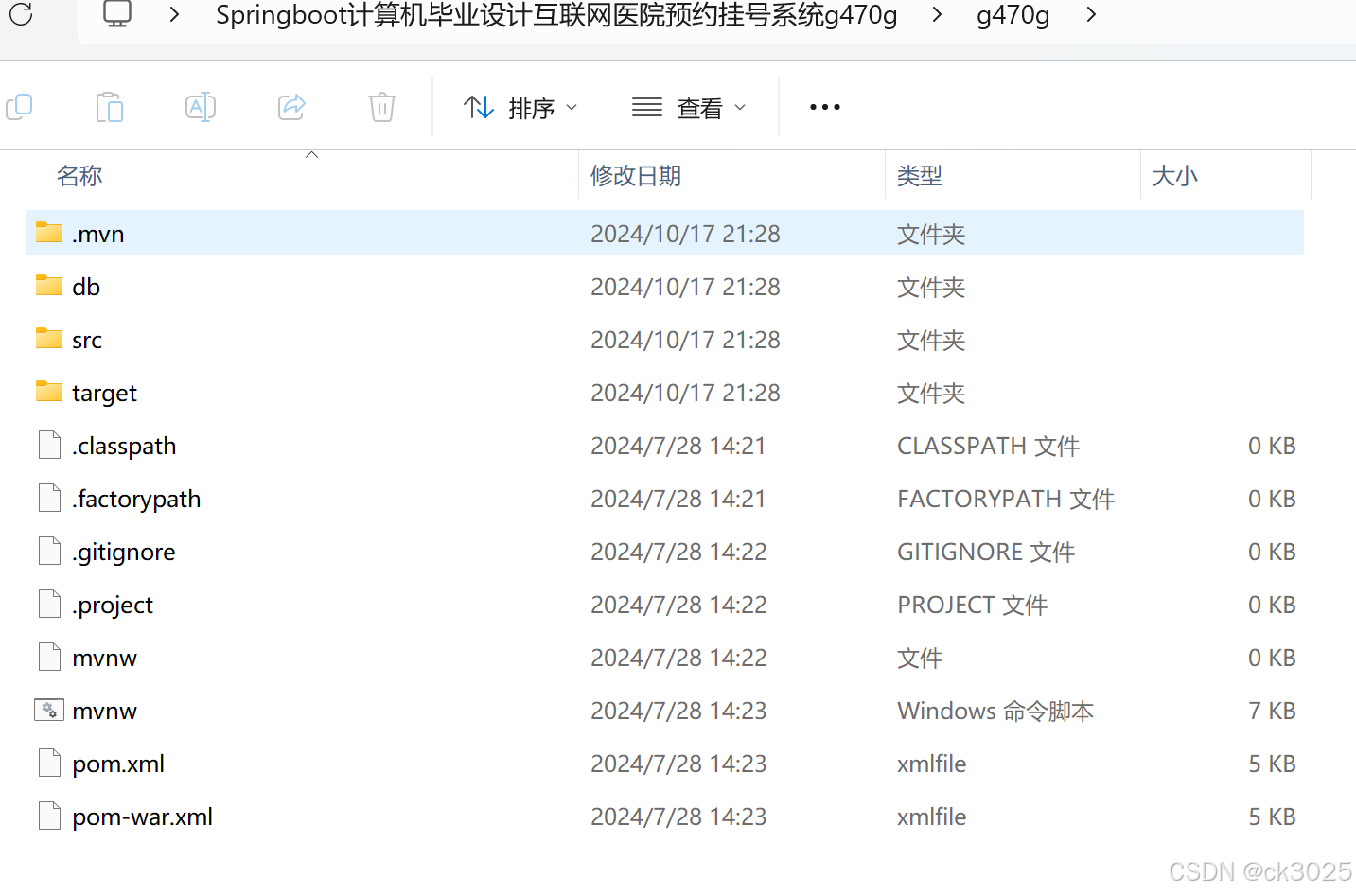Click the refresh icon in the address bar
The width and height of the screenshot is (1356, 896).
(21, 13)
